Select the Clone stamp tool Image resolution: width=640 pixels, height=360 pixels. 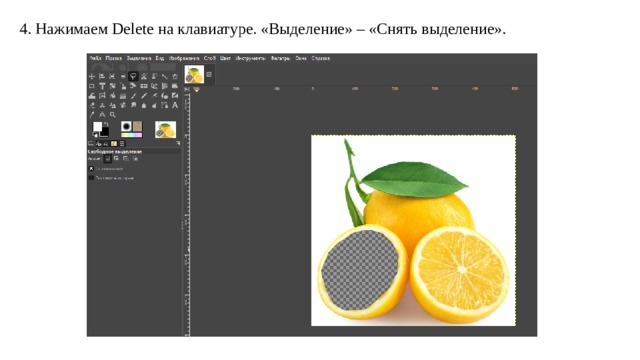(x=102, y=105)
